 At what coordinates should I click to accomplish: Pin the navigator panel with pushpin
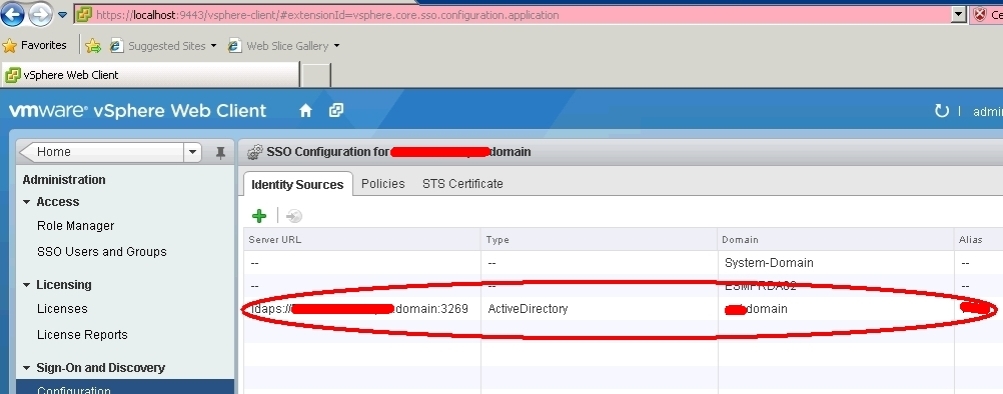click(220, 153)
